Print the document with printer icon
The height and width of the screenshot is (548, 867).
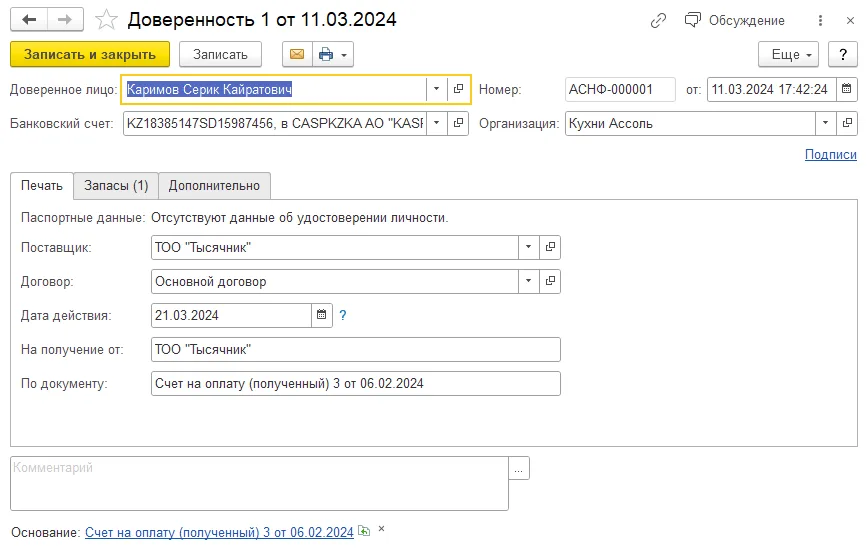pos(326,54)
